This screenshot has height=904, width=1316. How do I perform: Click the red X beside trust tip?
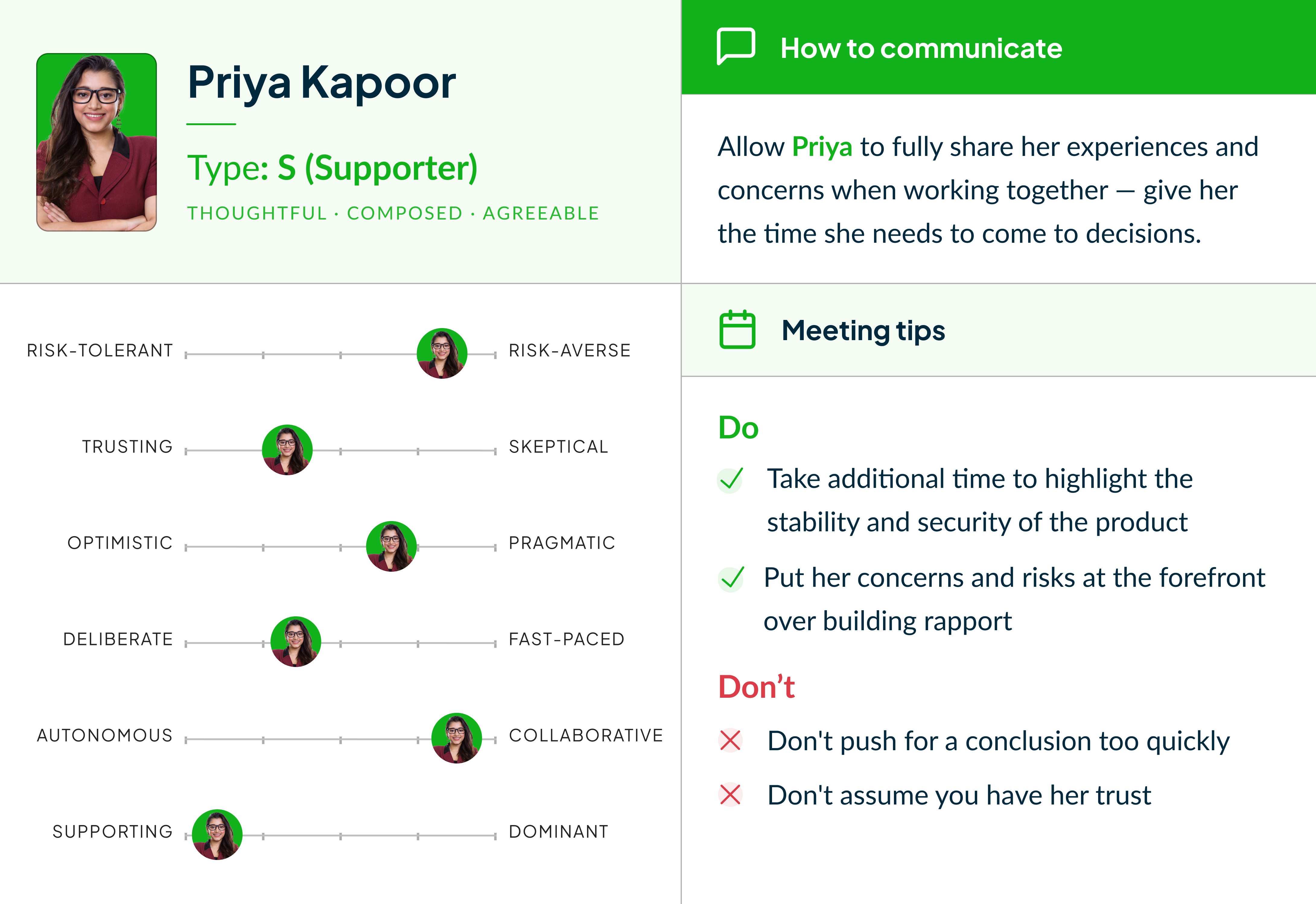click(x=730, y=795)
